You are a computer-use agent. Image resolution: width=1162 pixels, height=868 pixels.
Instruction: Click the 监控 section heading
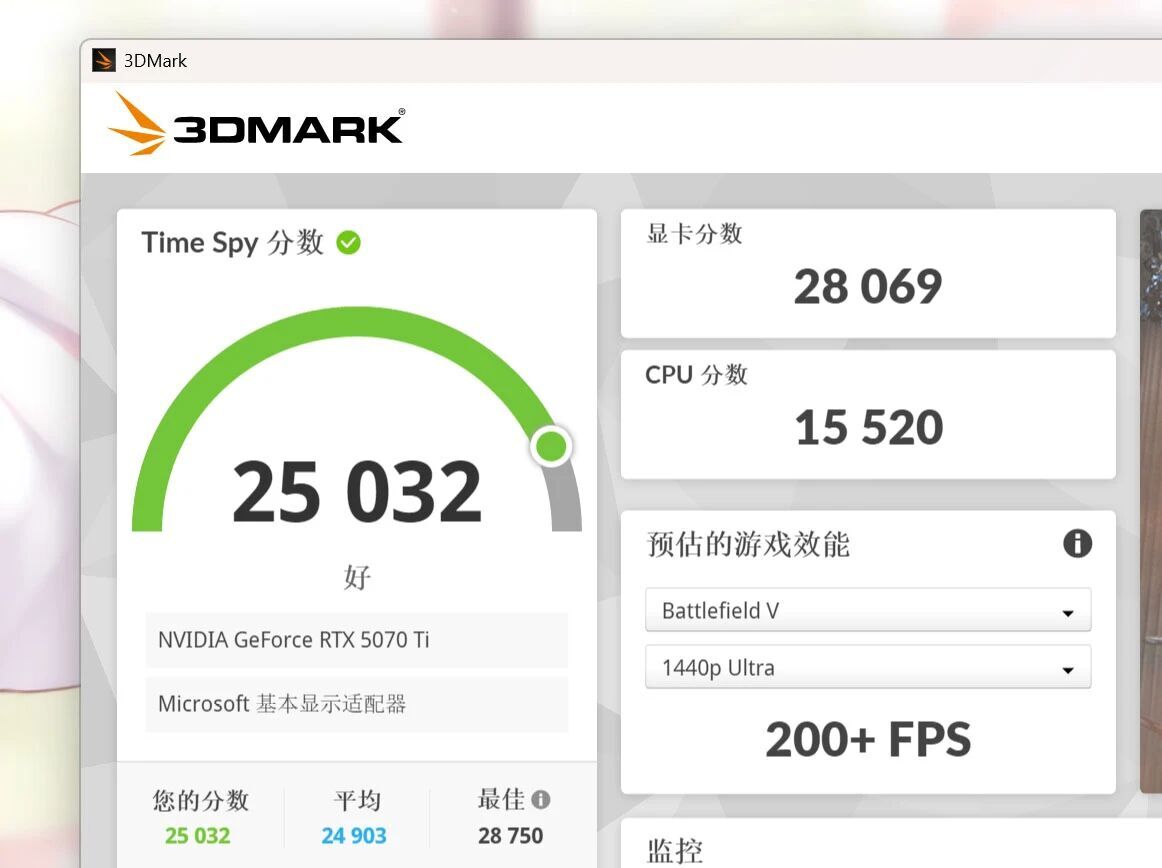coord(674,850)
